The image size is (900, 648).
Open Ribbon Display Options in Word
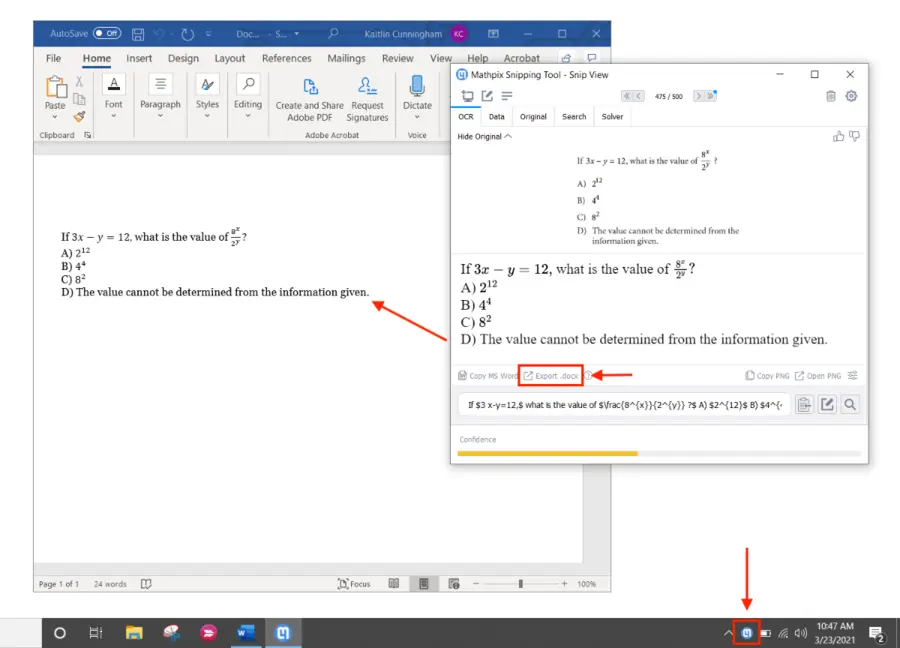pos(493,34)
